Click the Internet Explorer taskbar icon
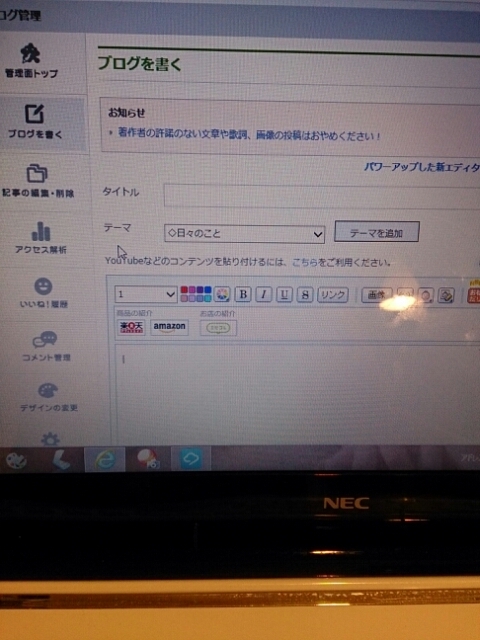This screenshot has height=640, width=480. [x=105, y=459]
